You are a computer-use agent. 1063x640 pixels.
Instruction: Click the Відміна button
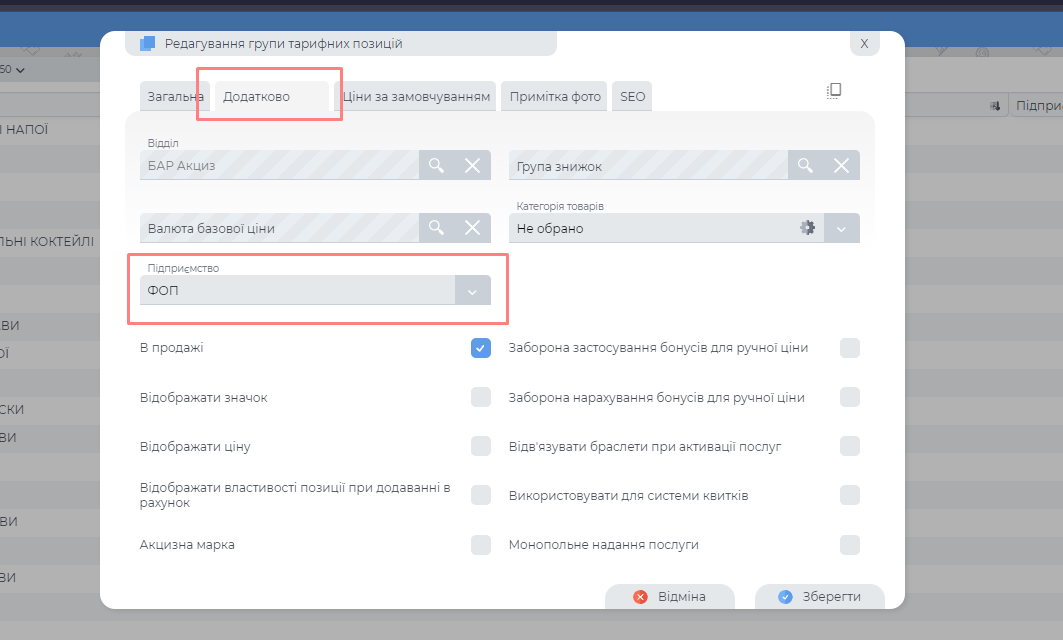[670, 597]
